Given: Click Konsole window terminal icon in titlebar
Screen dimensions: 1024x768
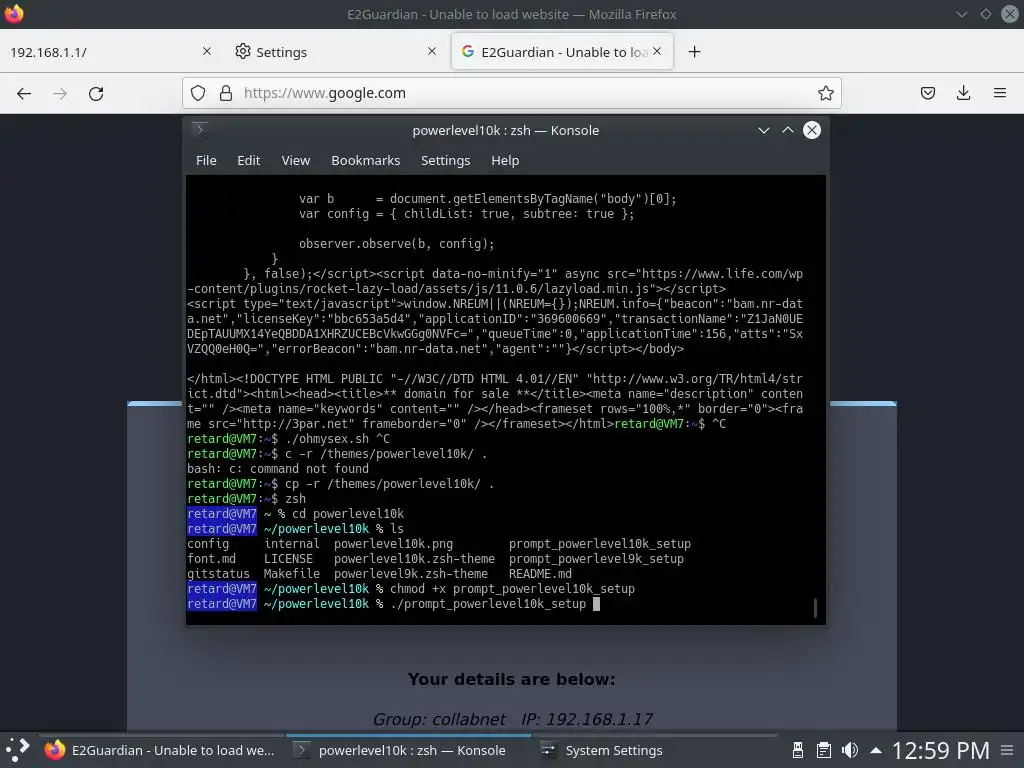Looking at the screenshot, I should (x=199, y=129).
